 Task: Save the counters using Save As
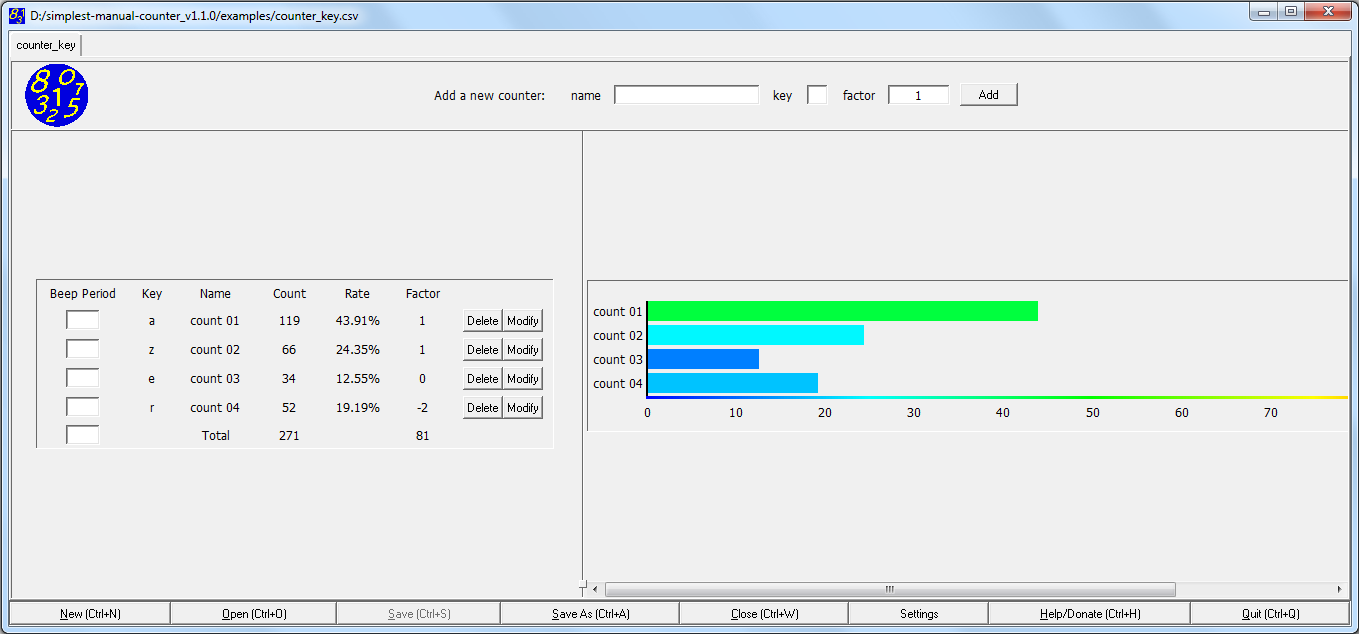590,612
